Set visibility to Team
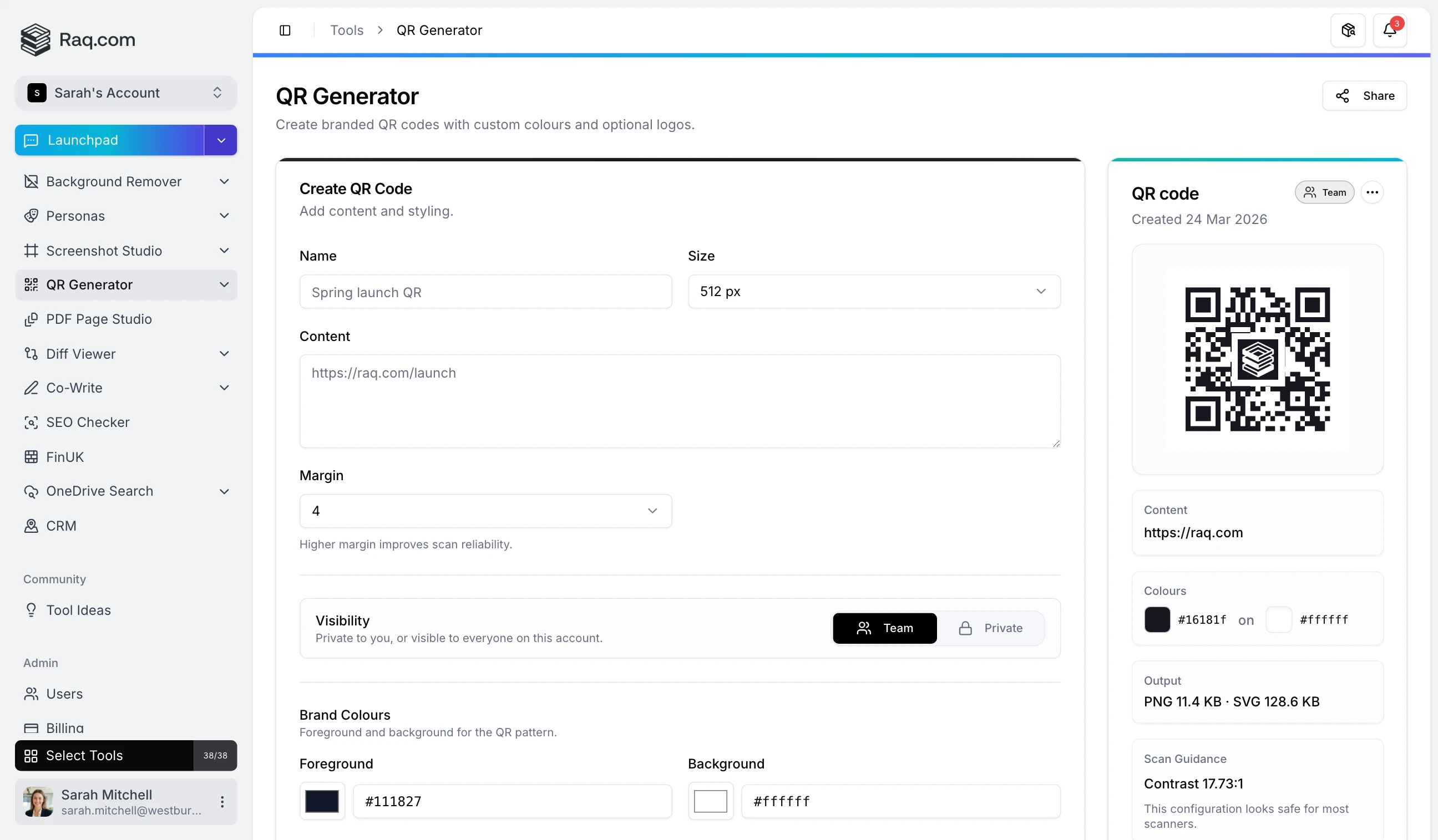 click(884, 628)
